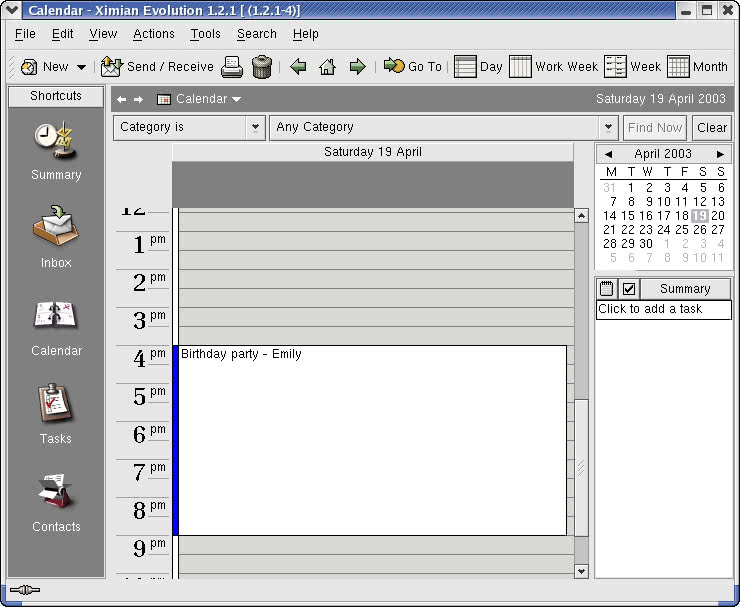Click the trash can Delete icon
The height and width of the screenshot is (607, 740).
262,67
